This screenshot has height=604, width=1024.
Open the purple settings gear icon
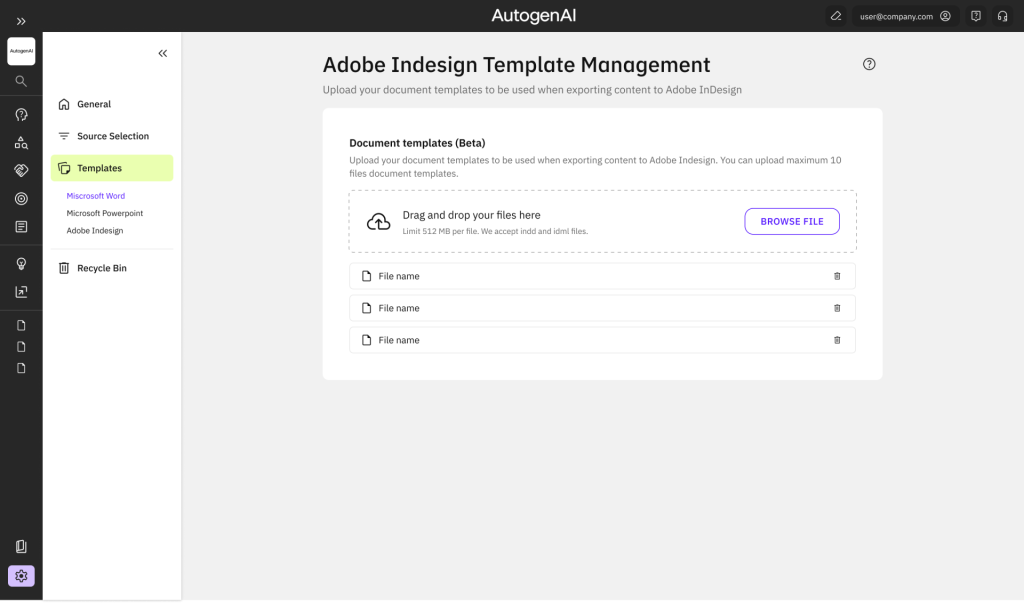pyautogui.click(x=21, y=576)
